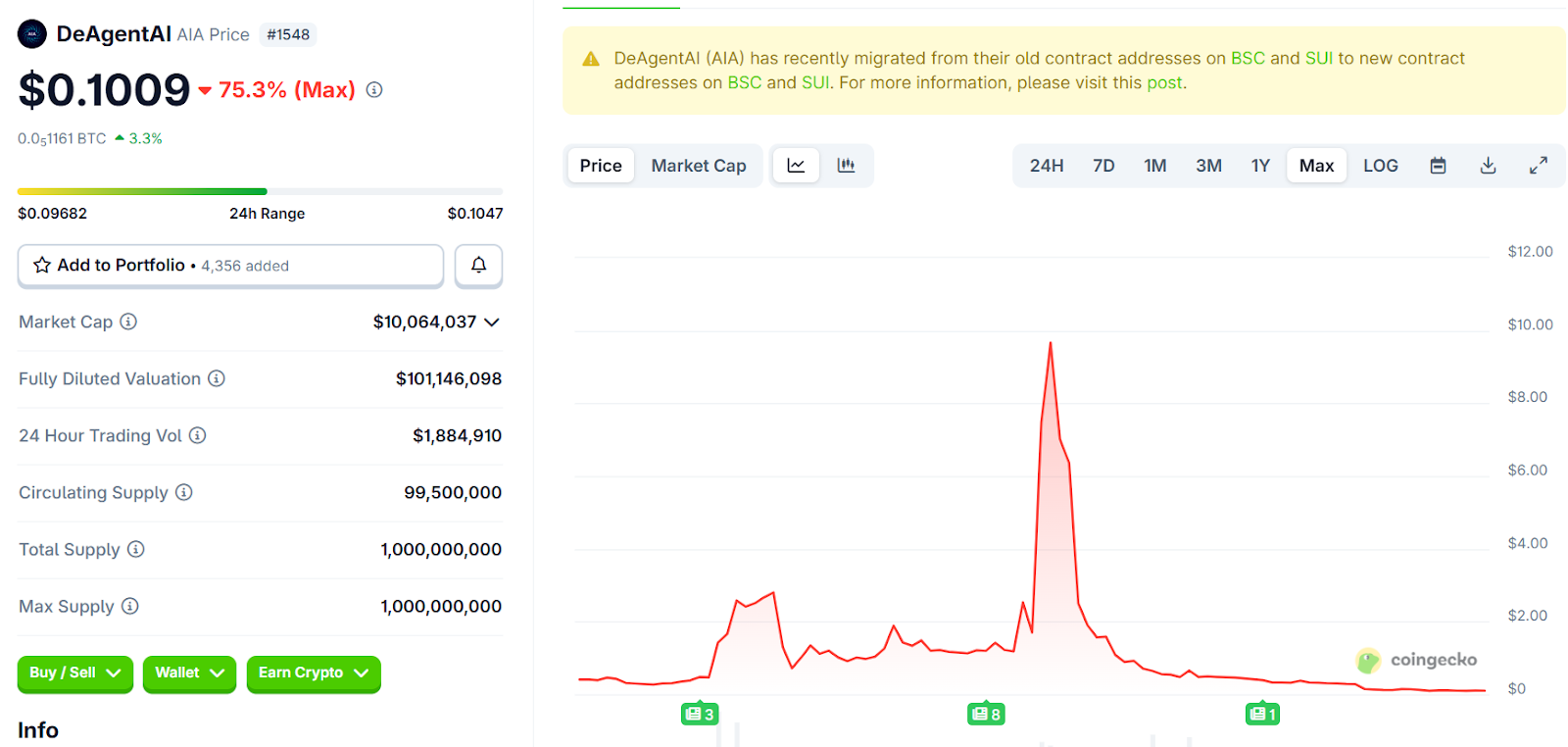
Task: Click the 24h Range progress bar
Action: (x=260, y=191)
